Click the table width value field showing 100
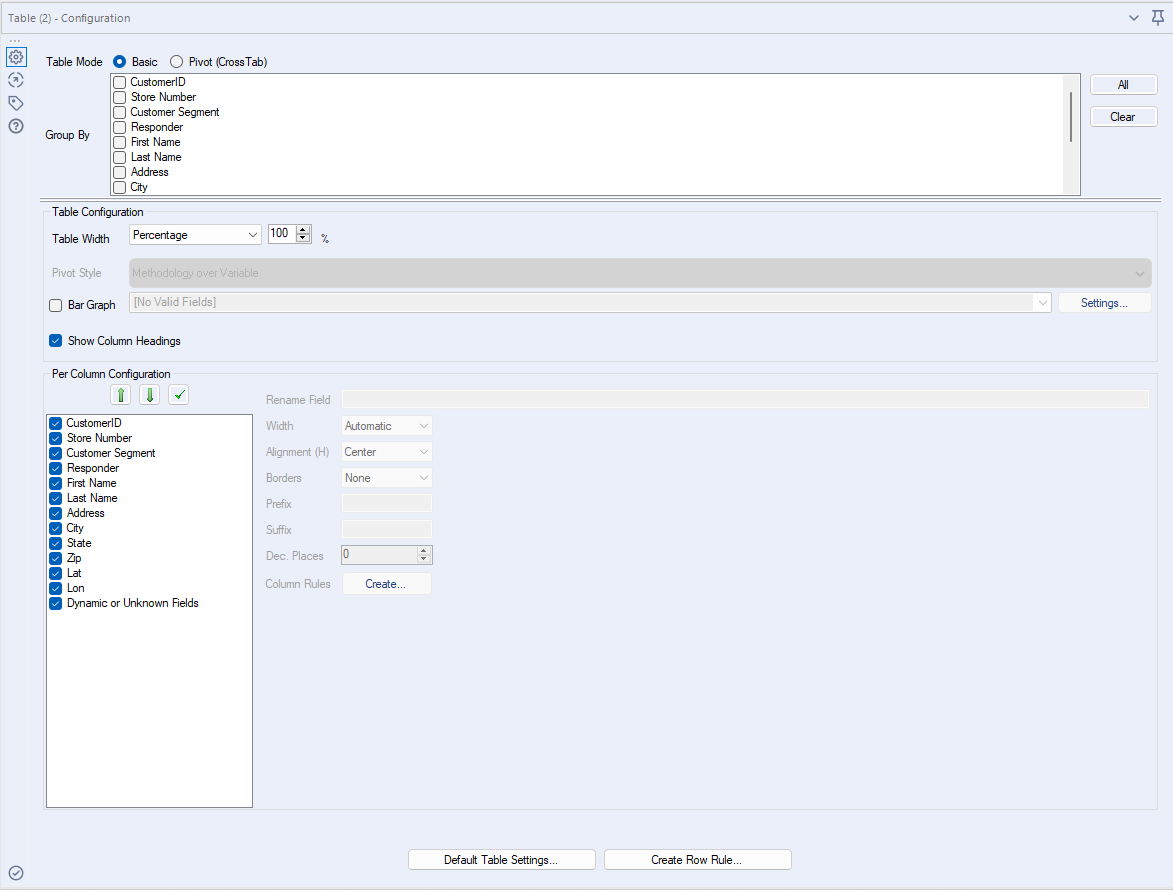 [x=282, y=234]
